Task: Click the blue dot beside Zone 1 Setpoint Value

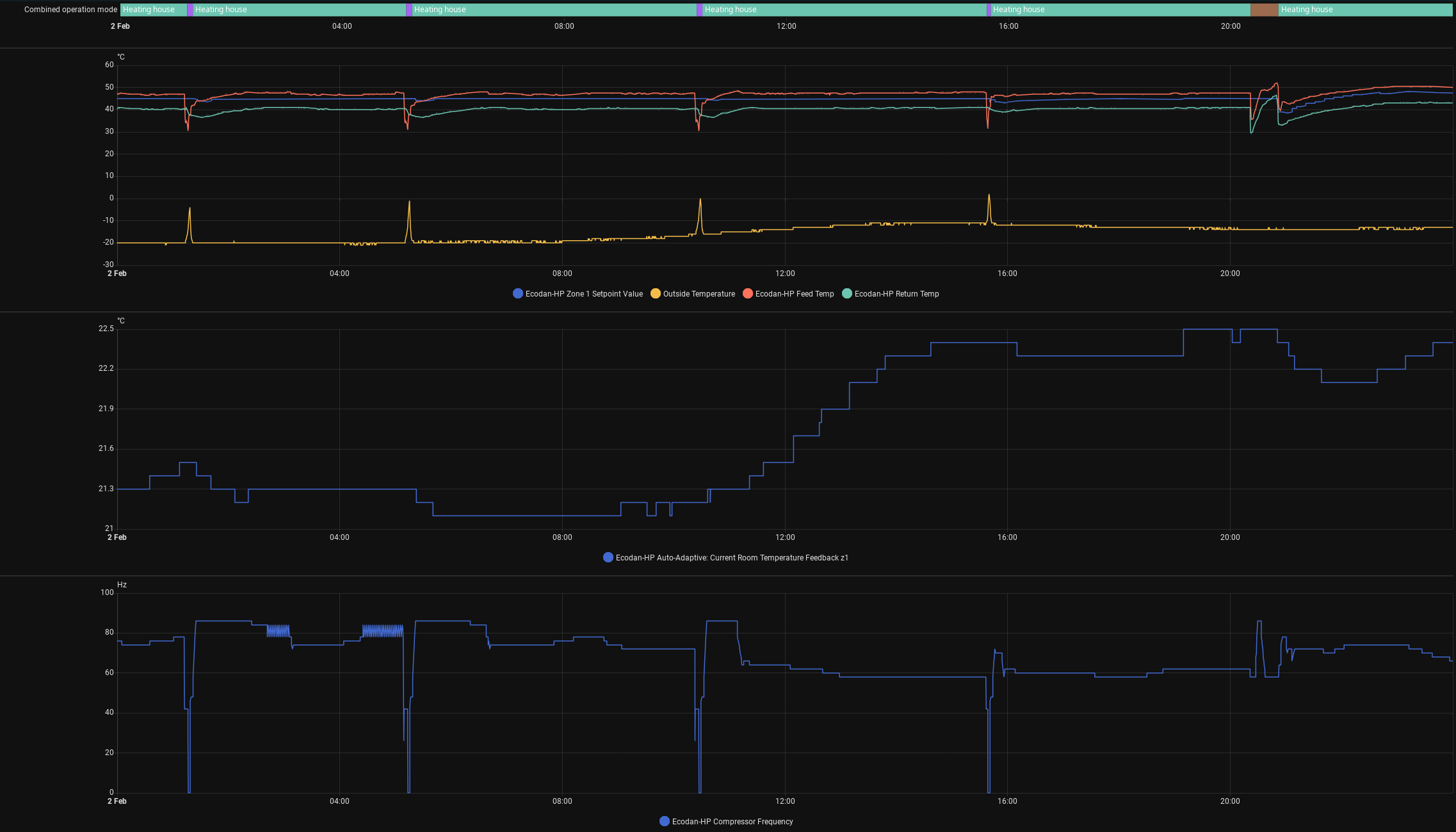Action: 518,294
